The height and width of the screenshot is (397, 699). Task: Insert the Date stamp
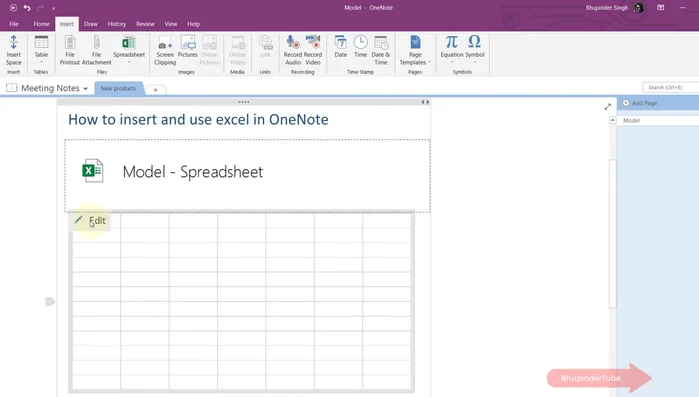point(341,47)
